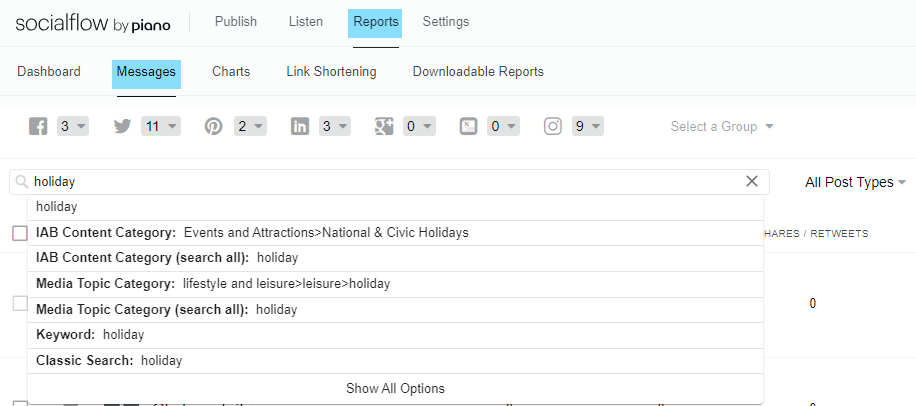Image resolution: width=916 pixels, height=406 pixels.
Task: Open the Settings tab
Action: point(446,22)
